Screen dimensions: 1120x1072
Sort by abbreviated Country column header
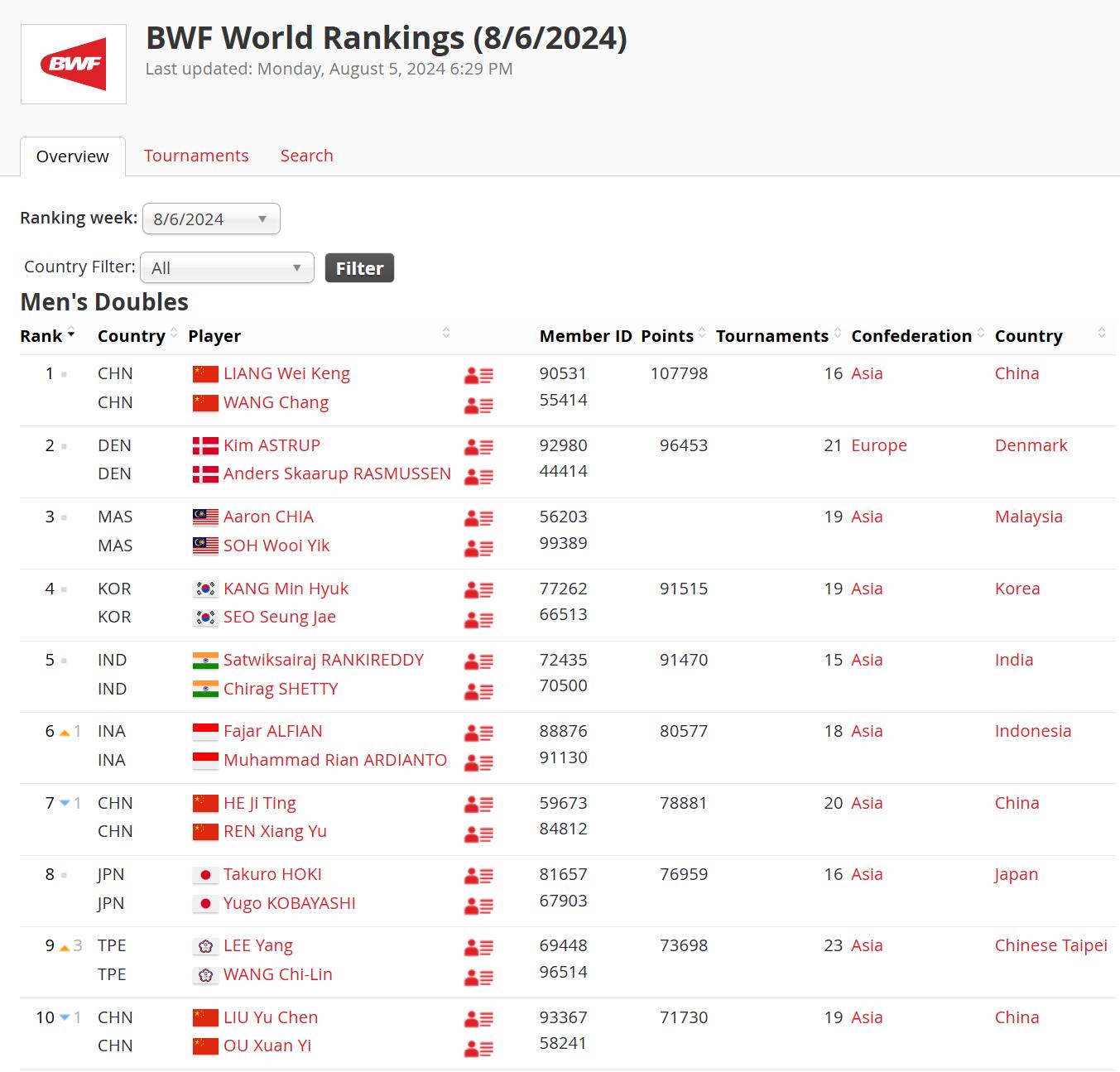(x=137, y=336)
